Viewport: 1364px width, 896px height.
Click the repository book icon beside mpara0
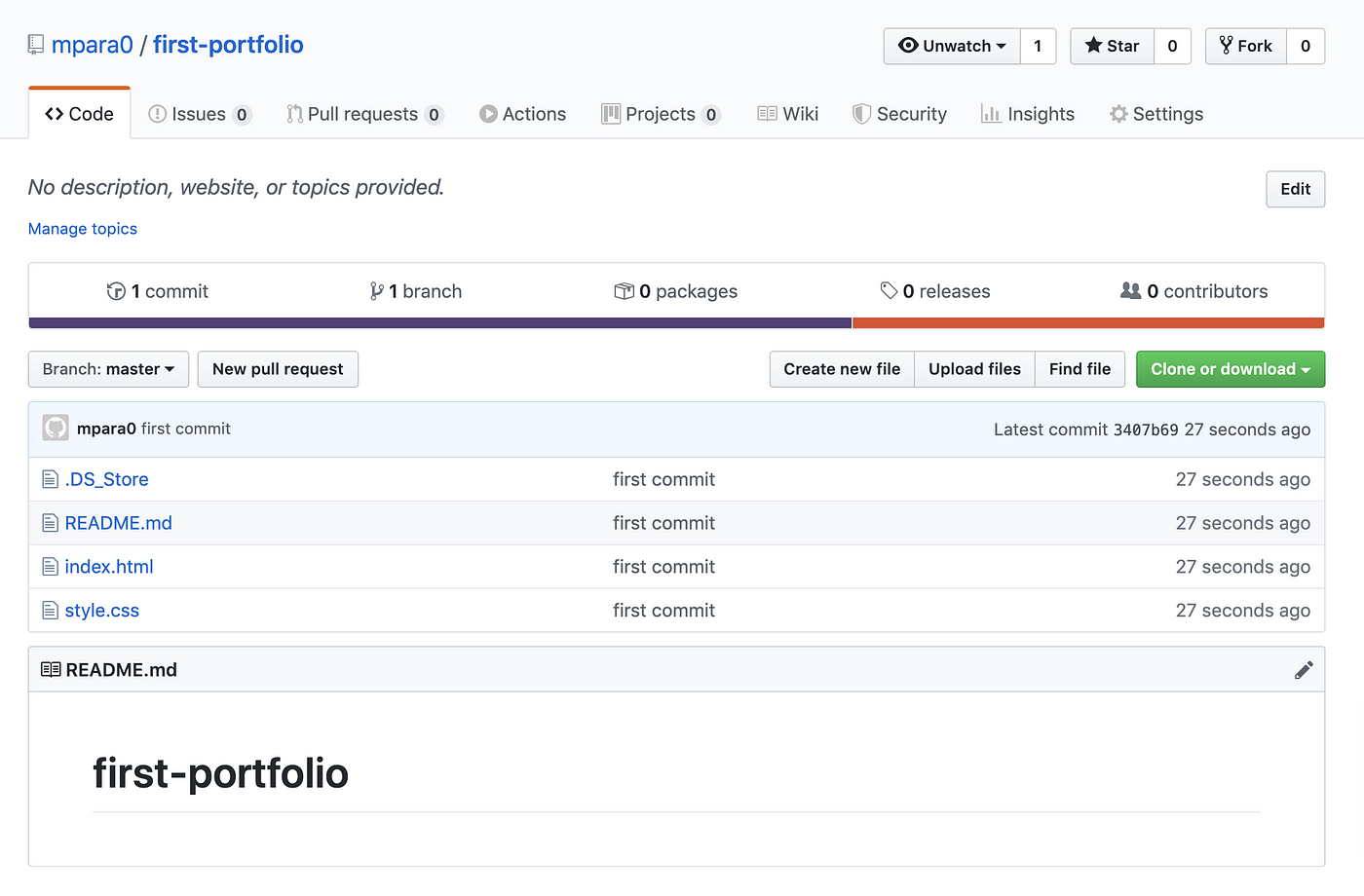pos(36,45)
